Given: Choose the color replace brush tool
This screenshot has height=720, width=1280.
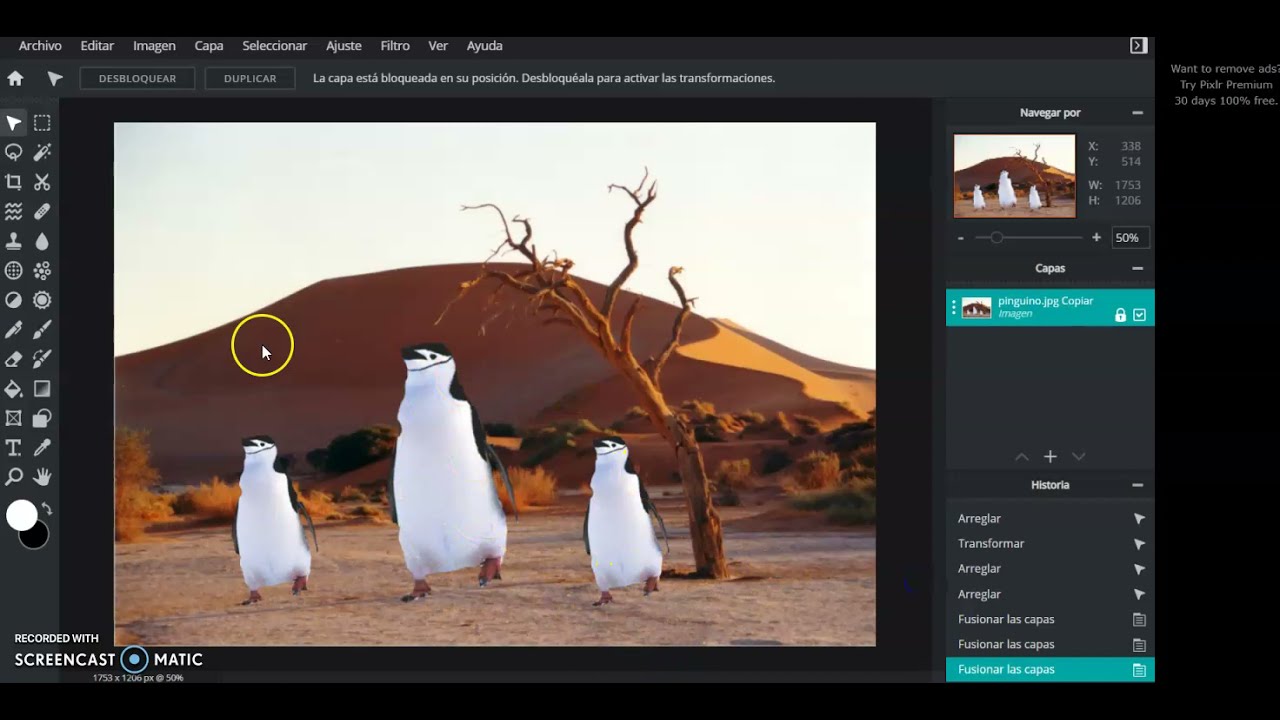Looking at the screenshot, I should [x=42, y=359].
